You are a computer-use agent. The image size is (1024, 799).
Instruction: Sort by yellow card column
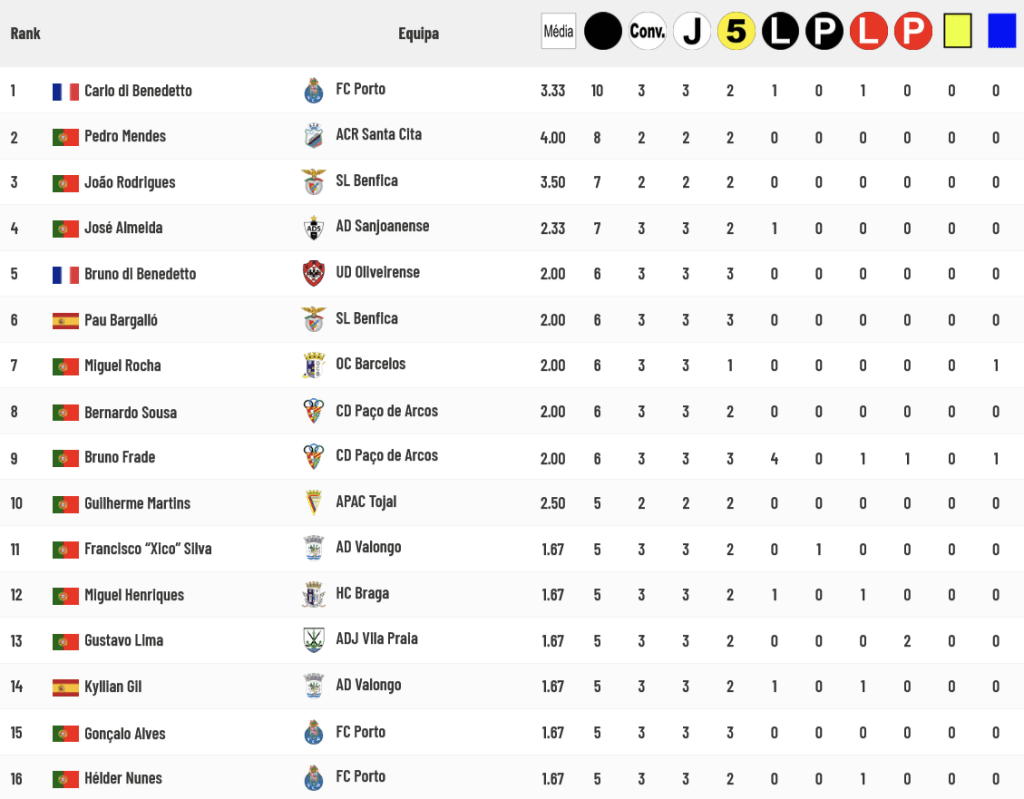click(957, 31)
